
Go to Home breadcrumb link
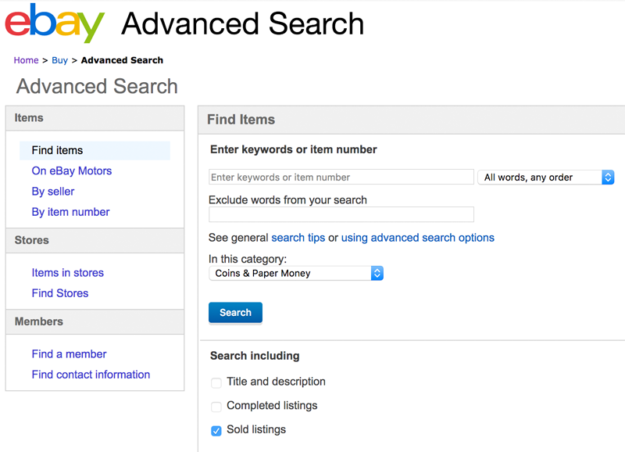(x=26, y=60)
